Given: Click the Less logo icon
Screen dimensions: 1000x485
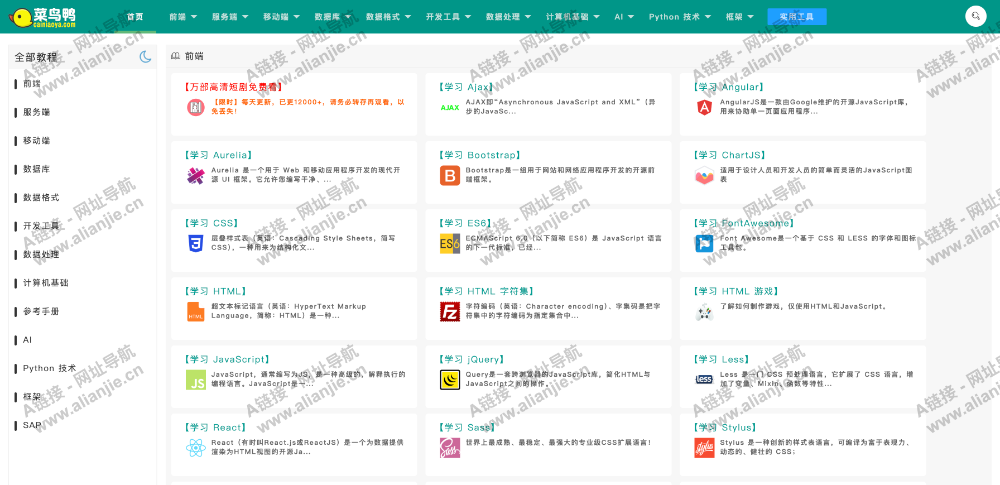Looking at the screenshot, I should pos(705,380).
